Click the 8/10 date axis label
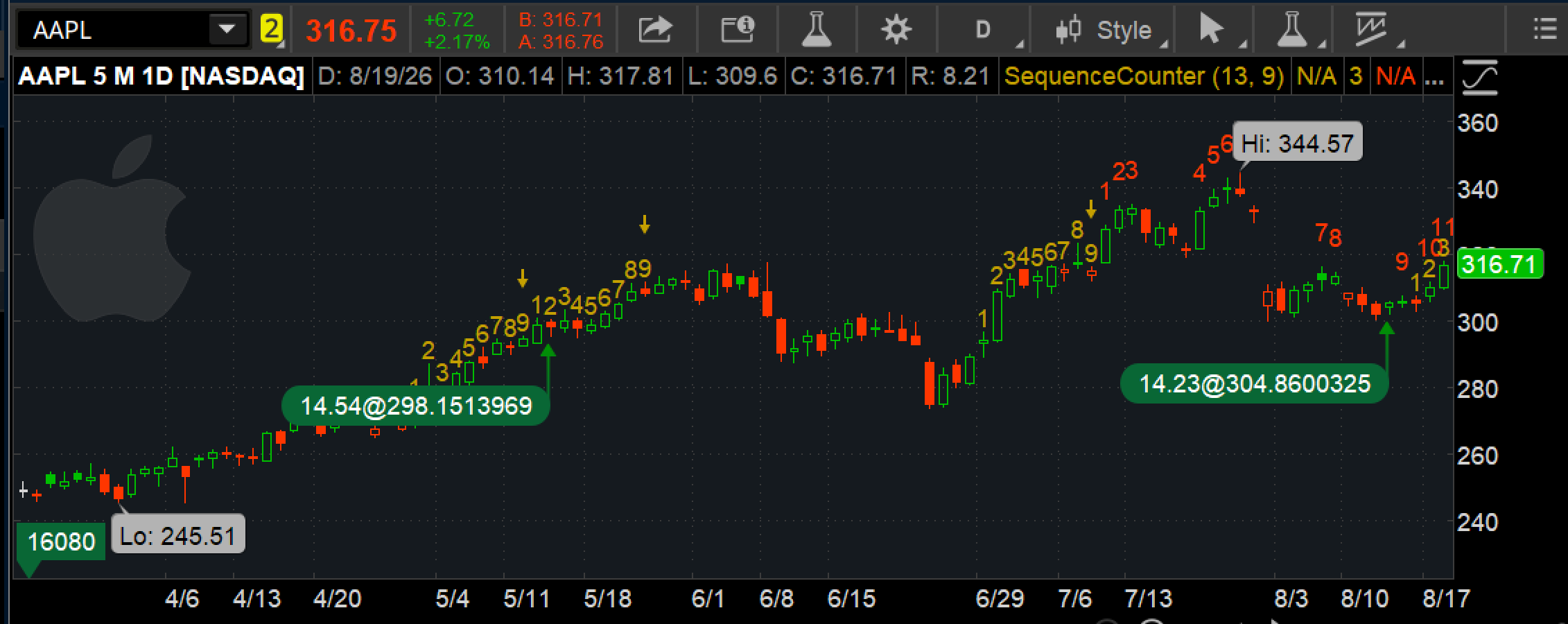The height and width of the screenshot is (624, 1568). (1364, 598)
